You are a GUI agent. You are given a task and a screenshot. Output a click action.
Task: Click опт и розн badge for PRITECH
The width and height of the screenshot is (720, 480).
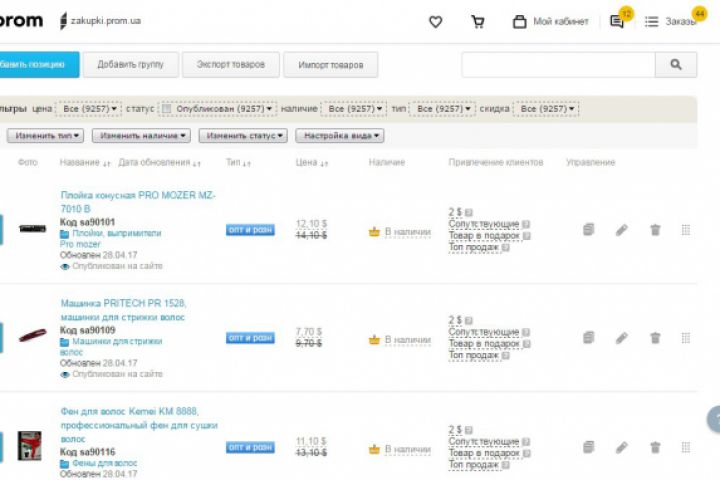click(250, 338)
